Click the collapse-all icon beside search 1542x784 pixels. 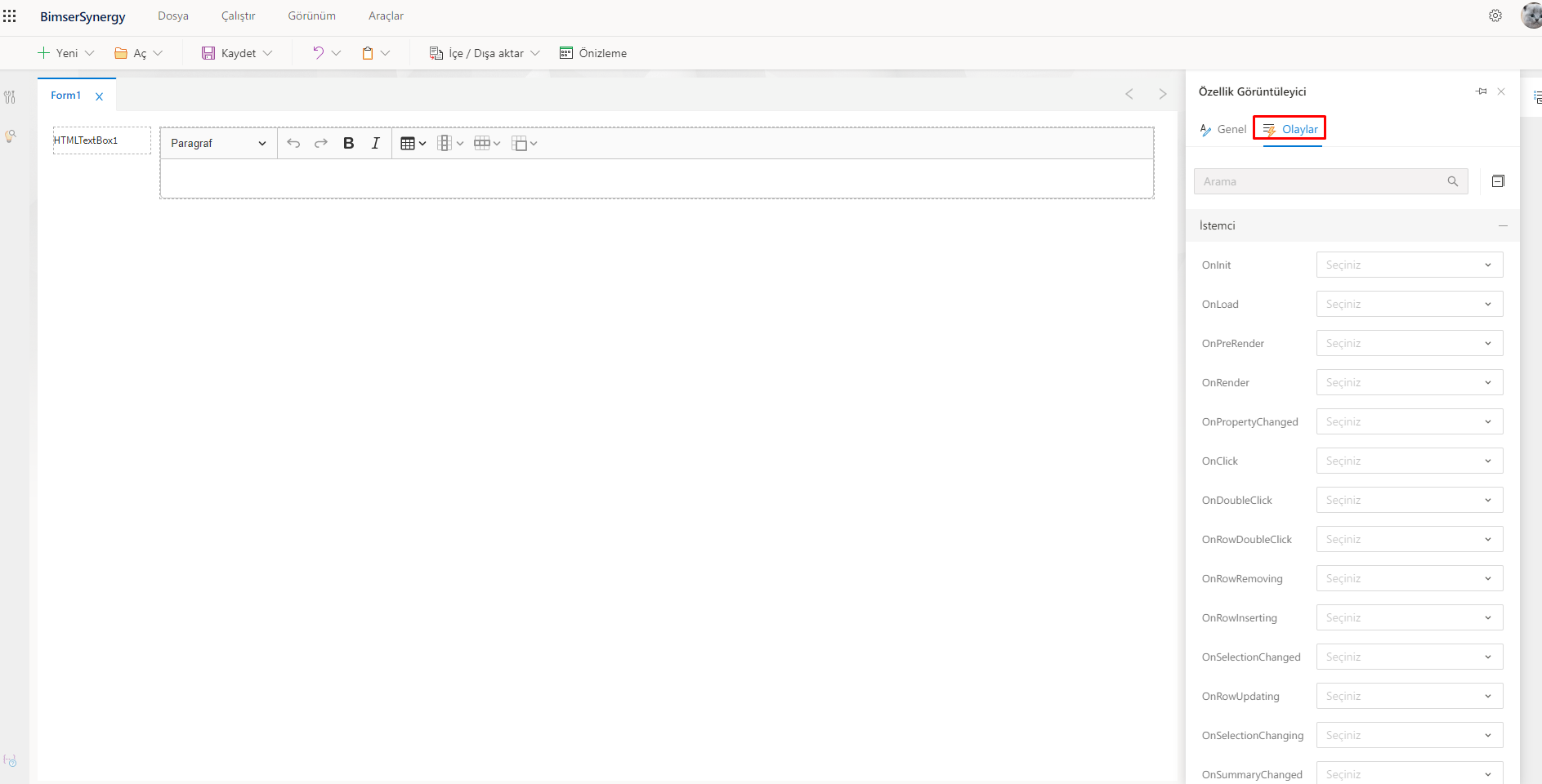click(1498, 181)
